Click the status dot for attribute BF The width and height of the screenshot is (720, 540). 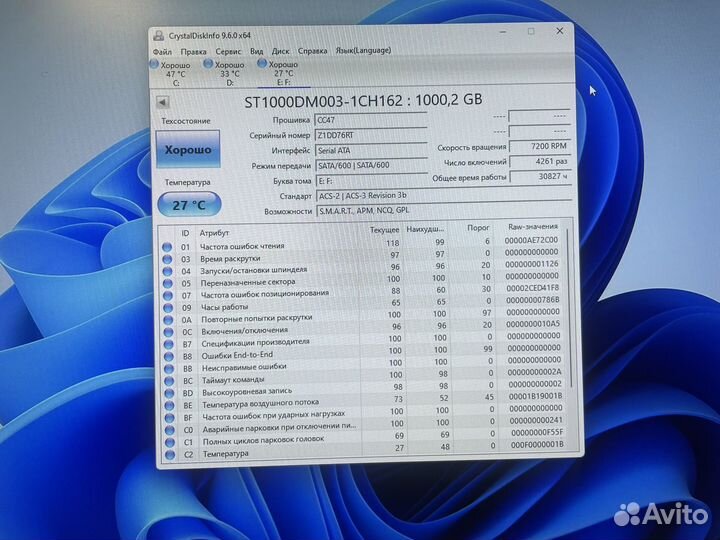point(170,418)
